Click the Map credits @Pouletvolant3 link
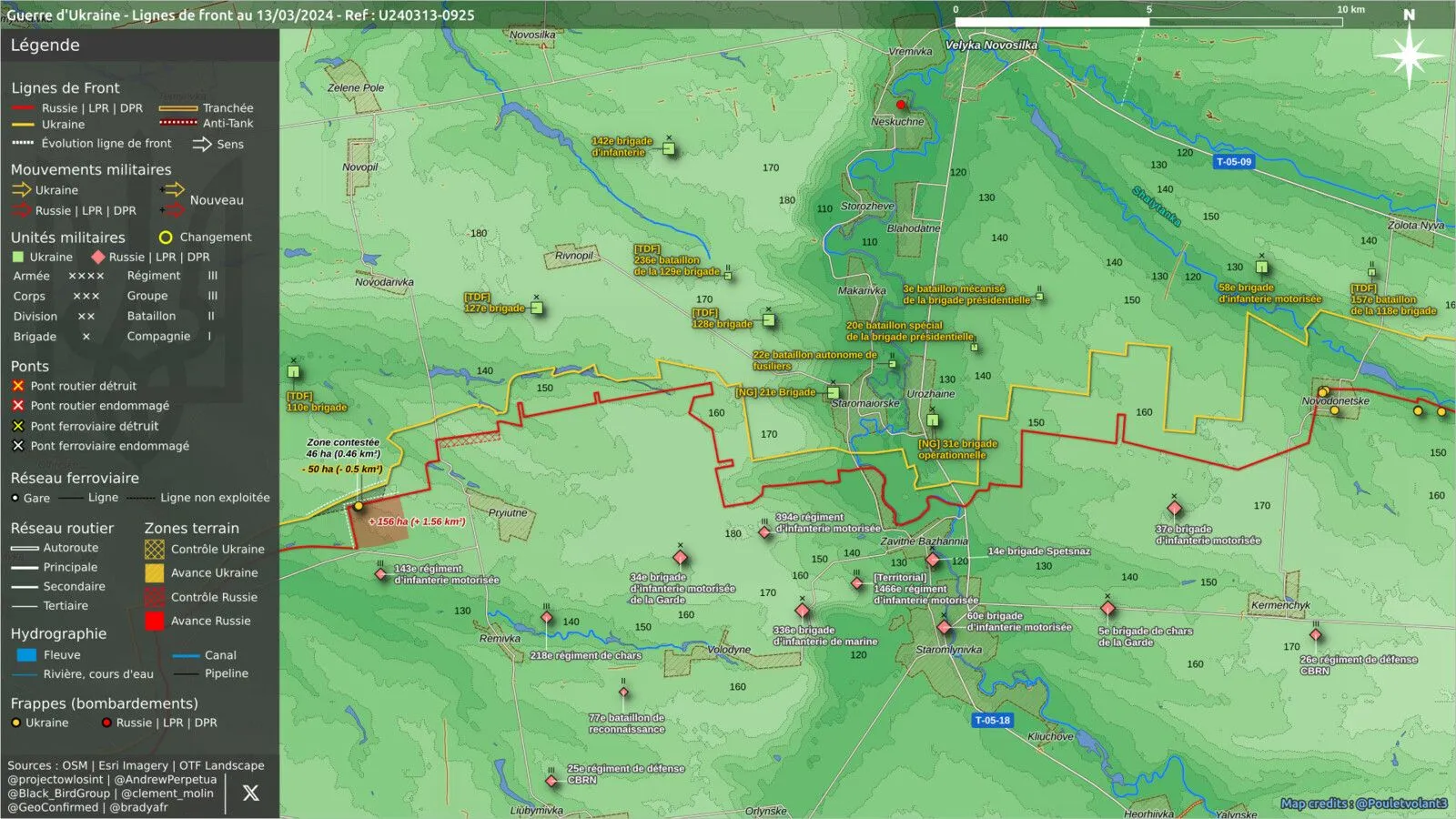Viewport: 1456px width, 819px height. point(1363,804)
